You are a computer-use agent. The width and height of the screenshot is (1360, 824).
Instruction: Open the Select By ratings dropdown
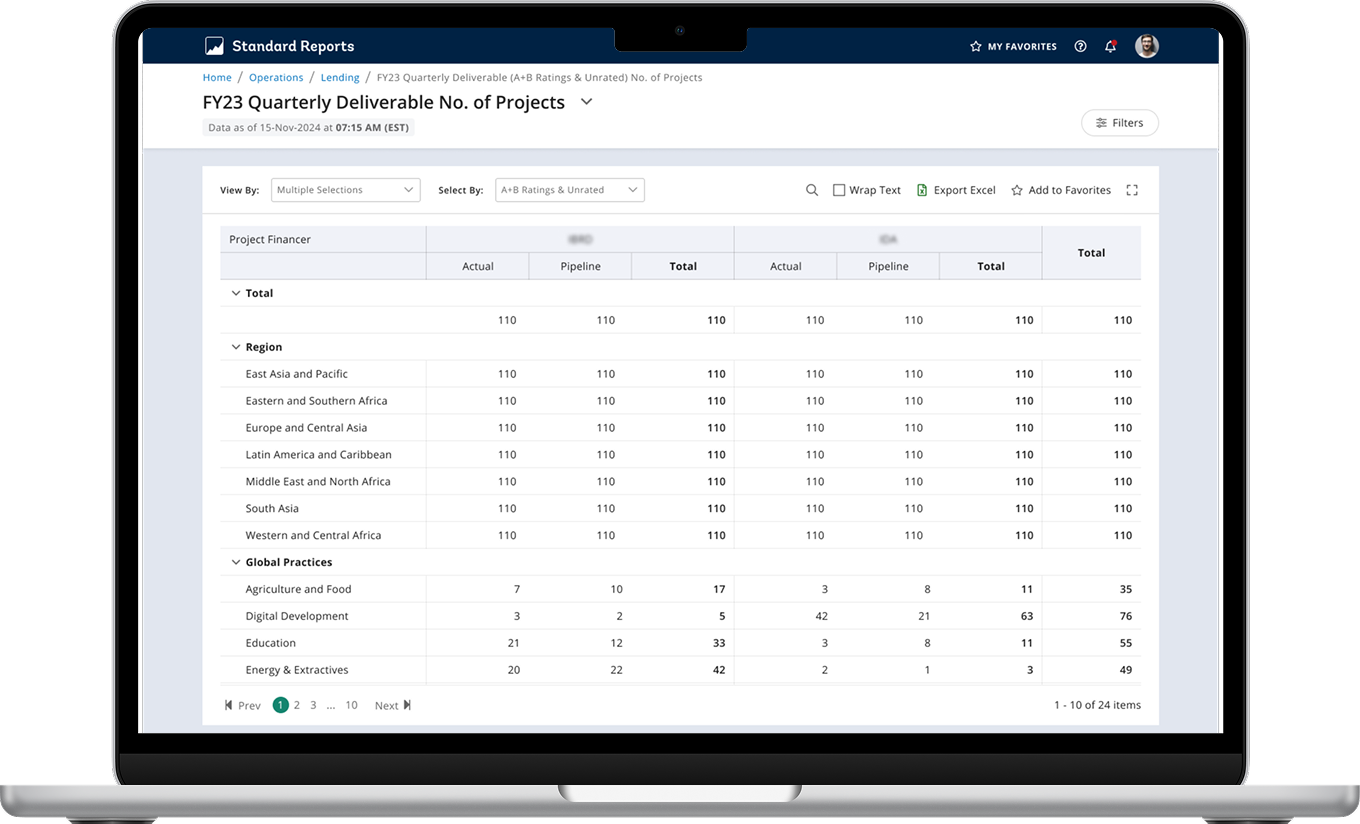click(x=569, y=190)
